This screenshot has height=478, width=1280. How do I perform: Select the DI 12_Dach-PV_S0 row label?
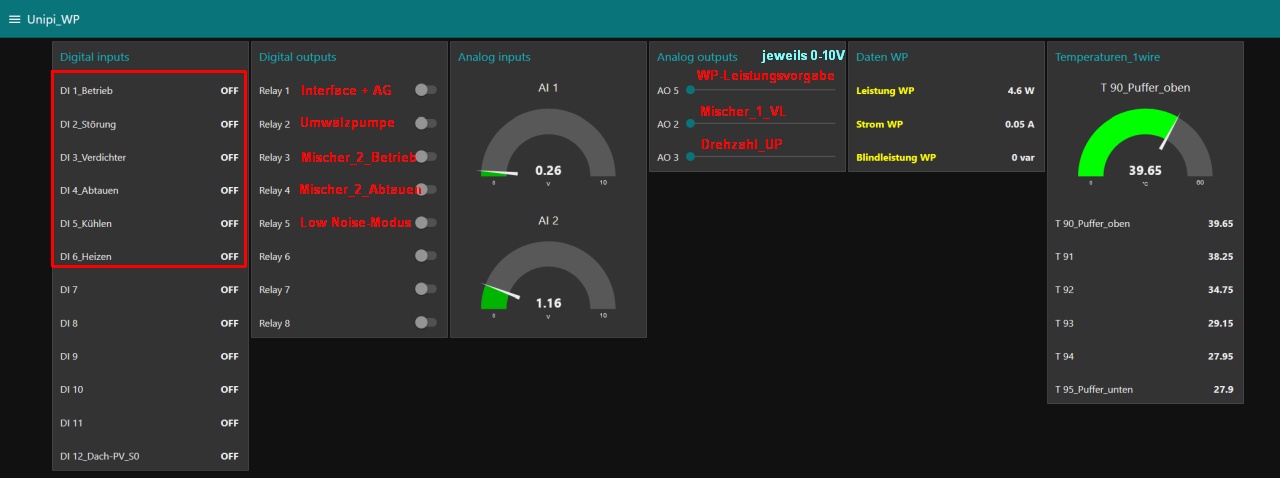(x=100, y=456)
